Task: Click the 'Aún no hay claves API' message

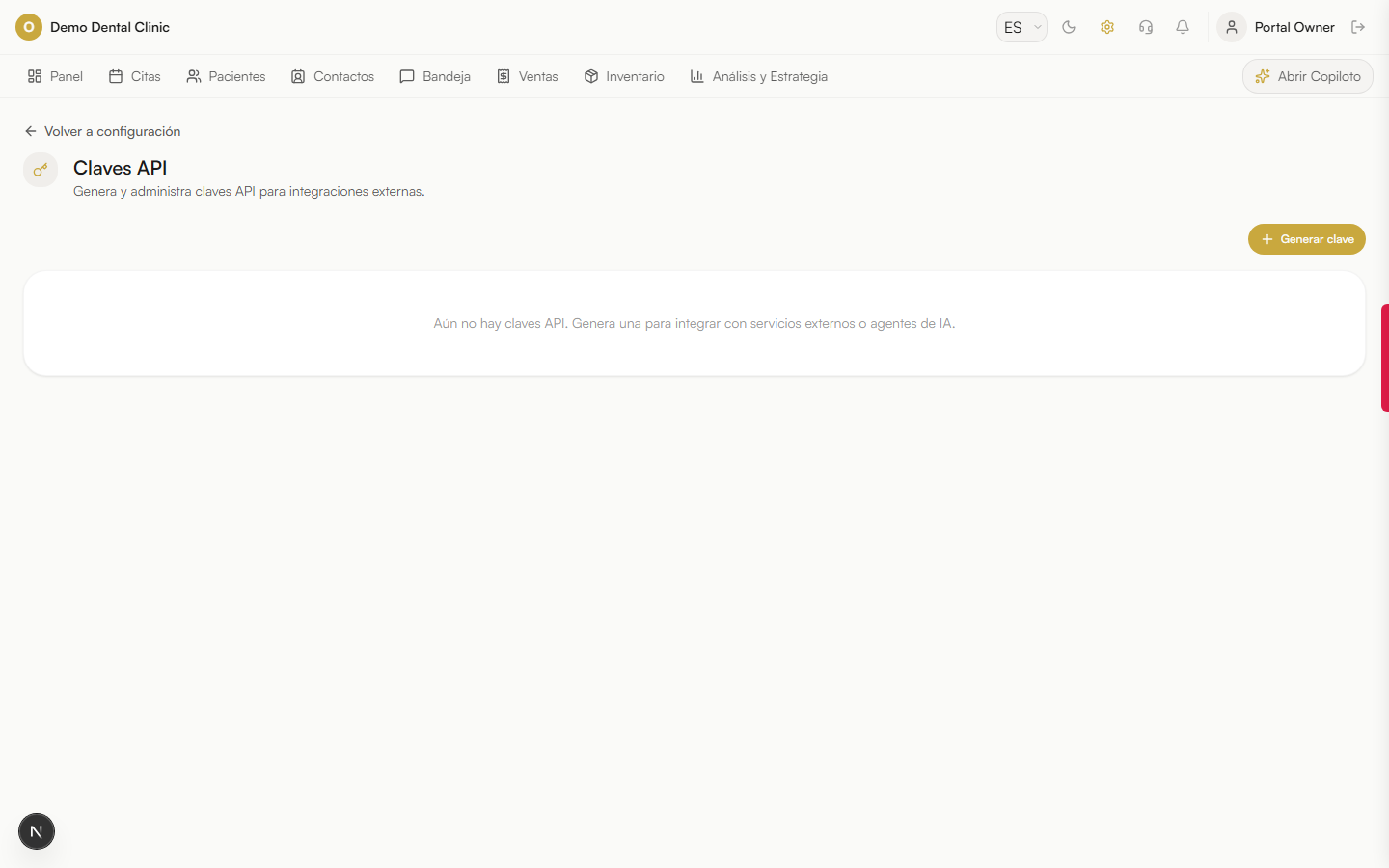Action: (694, 323)
